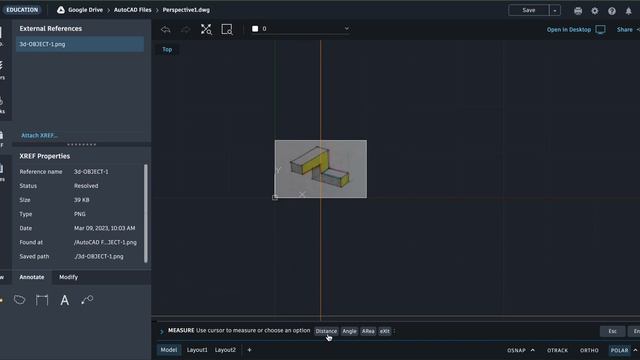Open the Save options dropdown arrow

pos(555,10)
